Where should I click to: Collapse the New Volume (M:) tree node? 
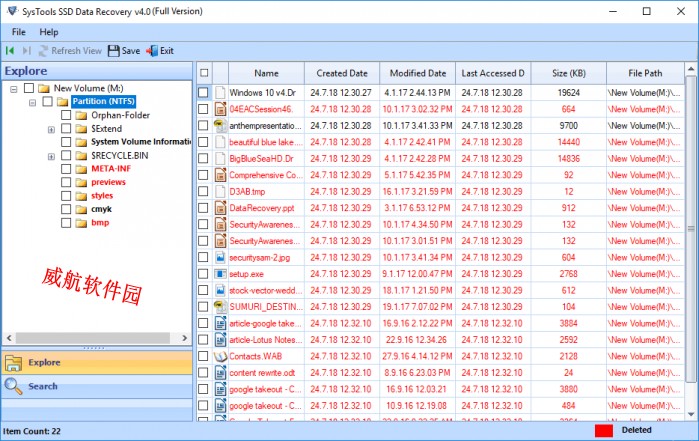coord(15,88)
